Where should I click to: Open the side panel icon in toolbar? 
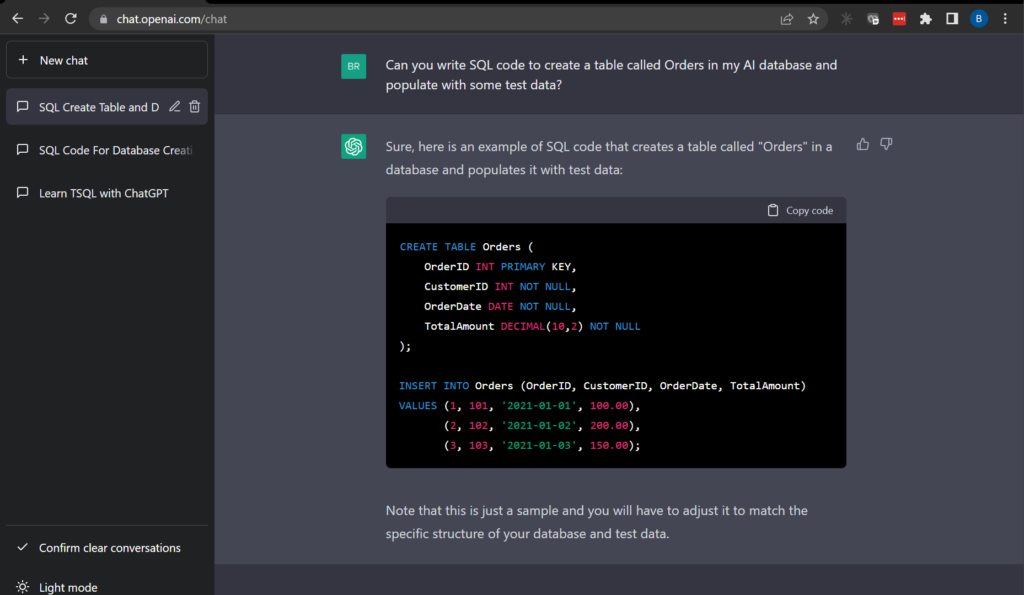click(x=952, y=18)
